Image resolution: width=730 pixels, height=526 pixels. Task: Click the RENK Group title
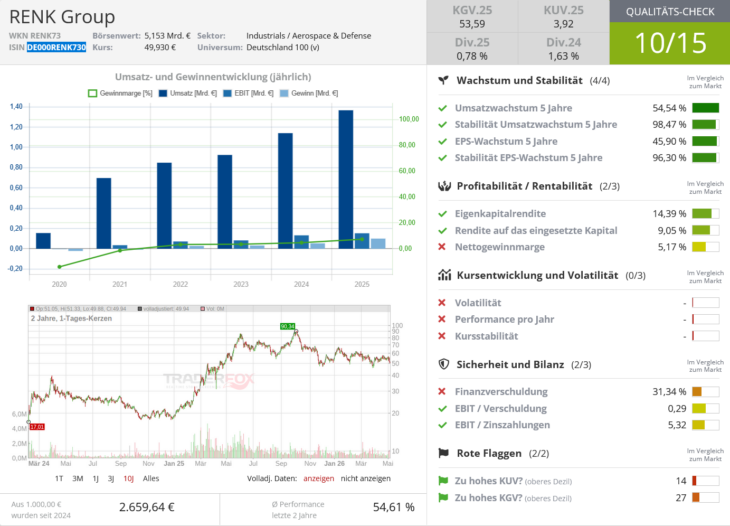(62, 17)
